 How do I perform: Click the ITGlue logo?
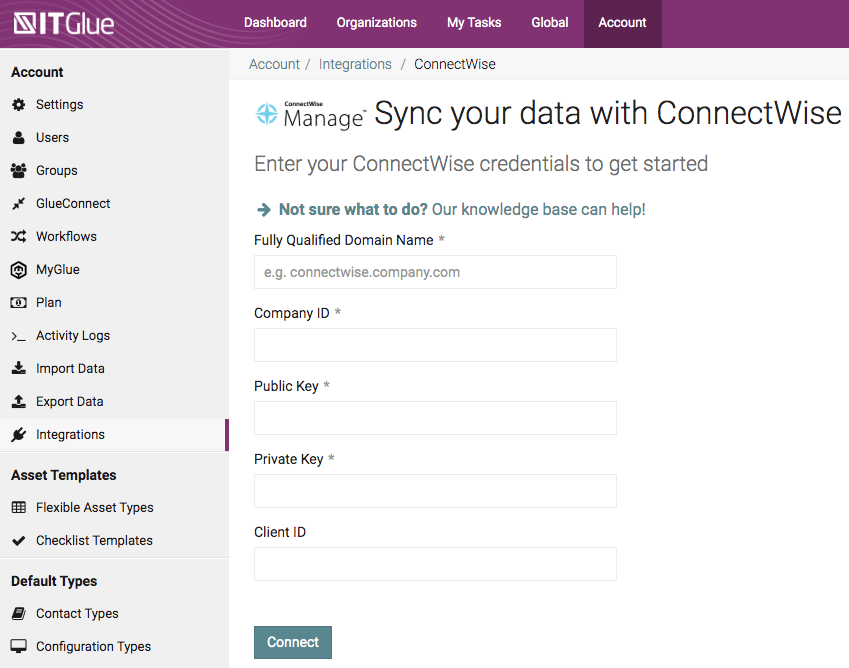64,24
